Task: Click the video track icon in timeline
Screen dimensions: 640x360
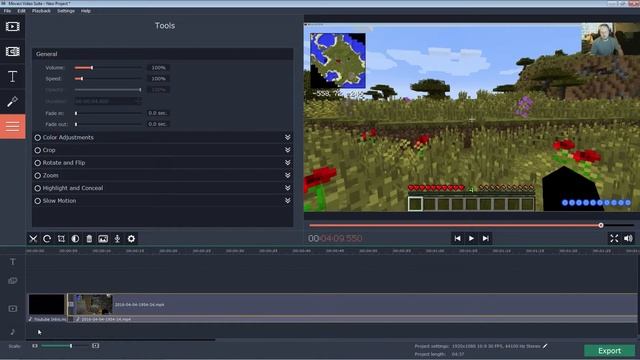Action: point(13,309)
